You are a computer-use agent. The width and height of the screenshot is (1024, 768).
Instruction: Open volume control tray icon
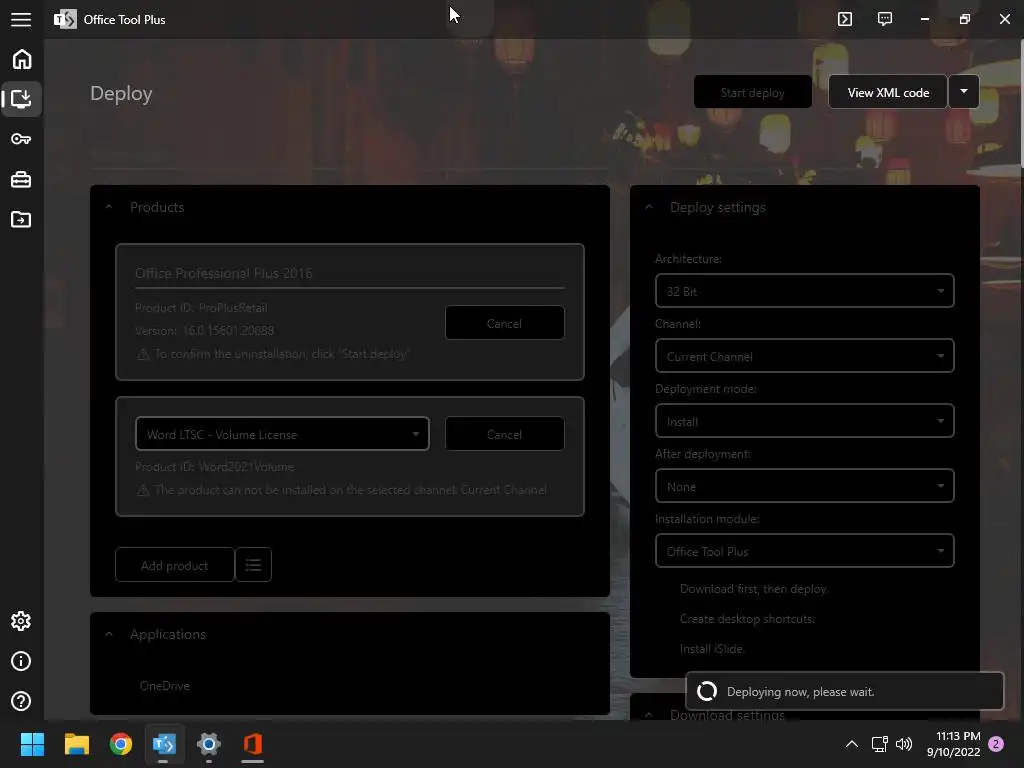coord(904,744)
